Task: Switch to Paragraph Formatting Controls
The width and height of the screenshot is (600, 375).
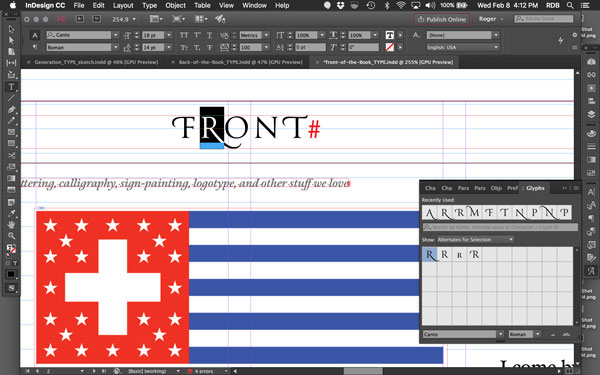Action: coord(35,47)
